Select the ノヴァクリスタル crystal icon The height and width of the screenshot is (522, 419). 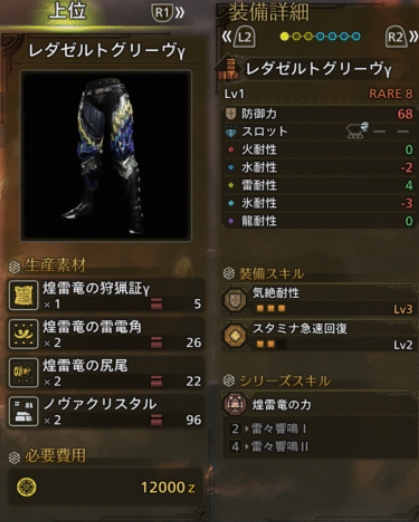point(23,411)
